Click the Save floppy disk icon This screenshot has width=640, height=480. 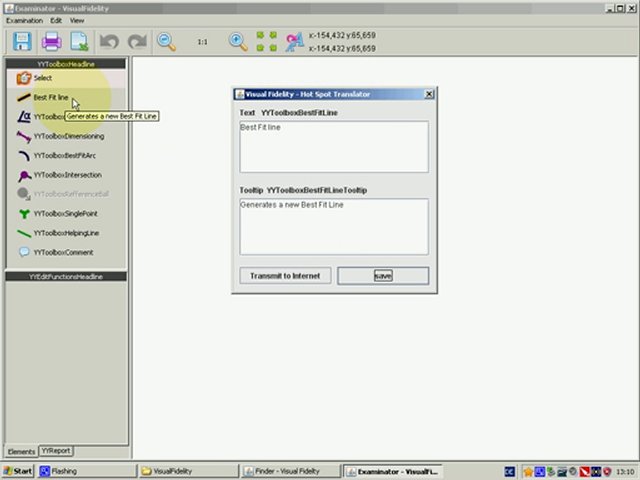[22, 42]
